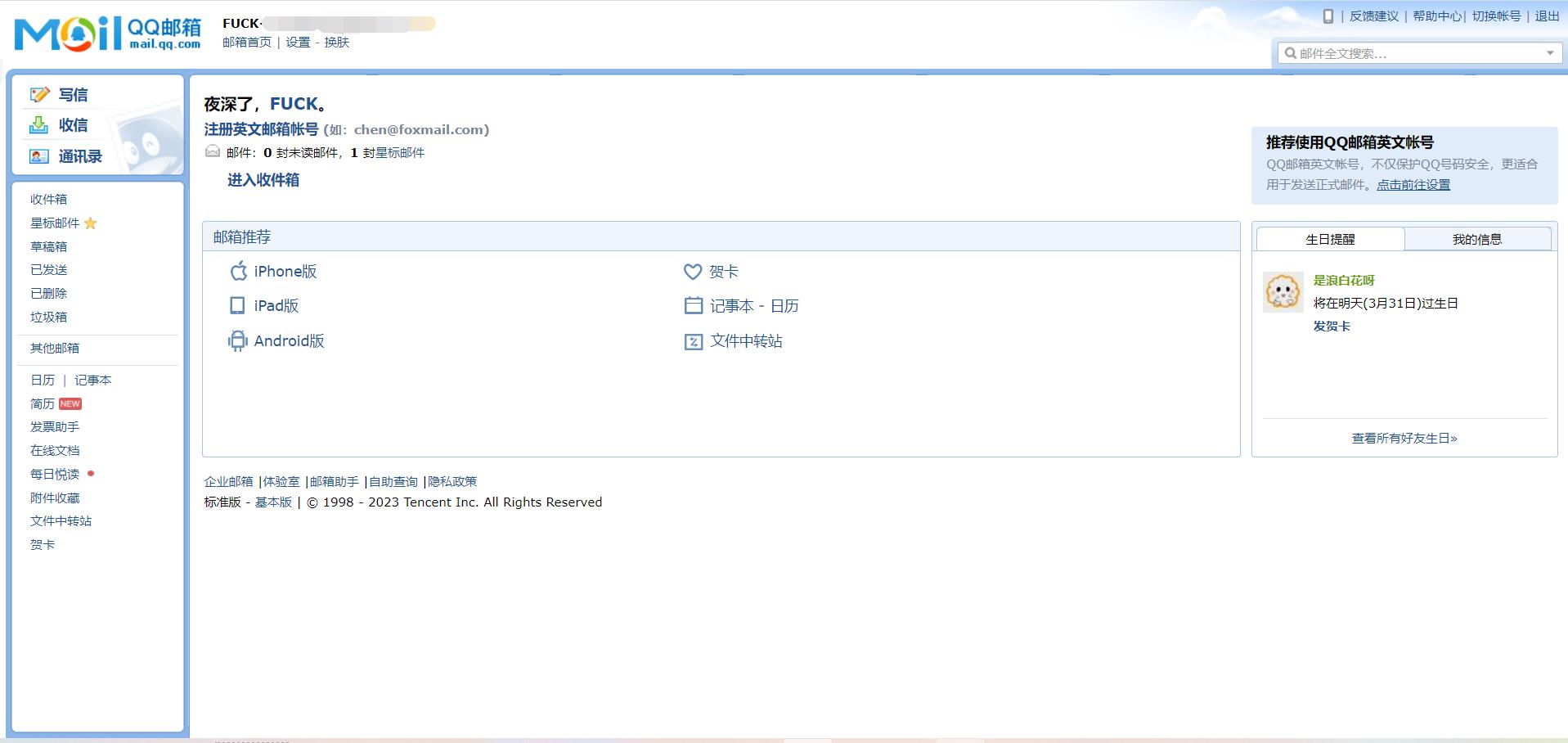Open the 已发送 folder
This screenshot has height=743, width=1568.
[x=49, y=269]
